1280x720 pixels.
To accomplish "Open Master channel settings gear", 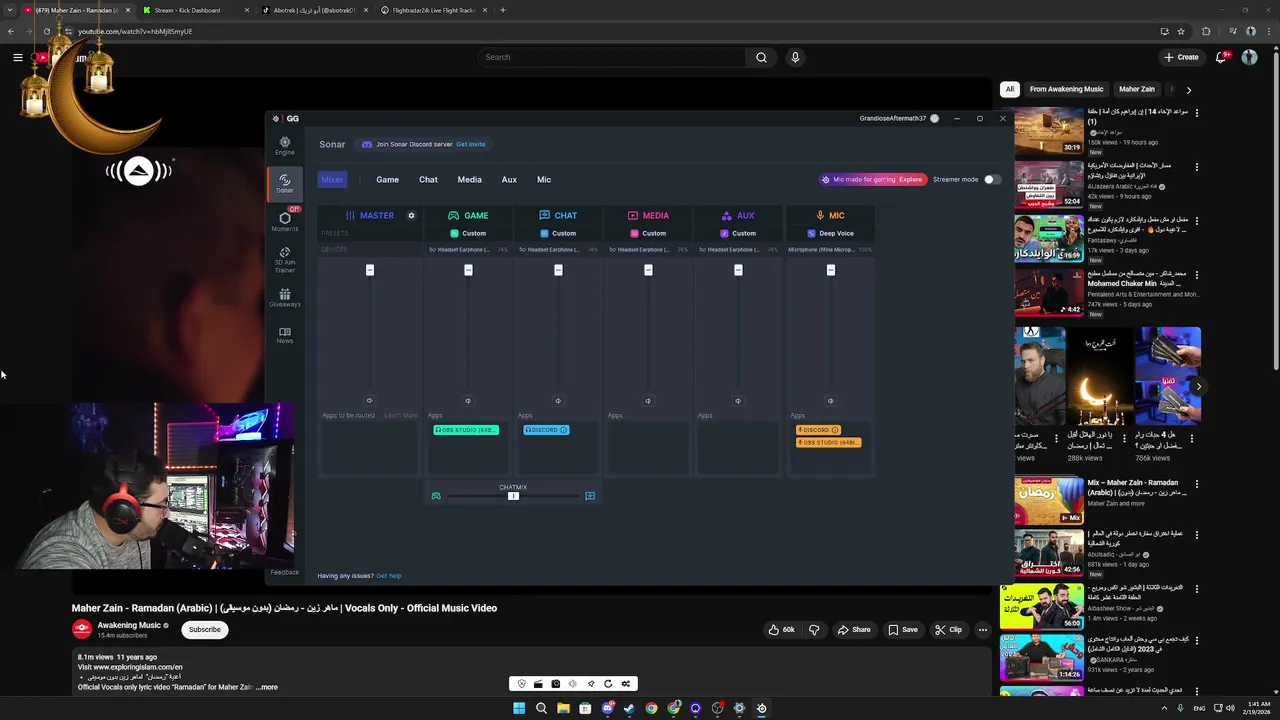I will point(411,215).
